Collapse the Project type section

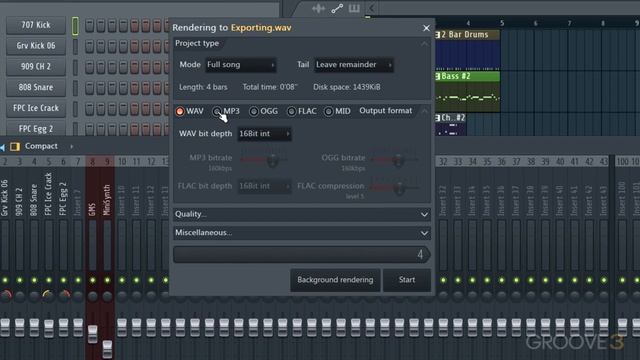point(424,43)
